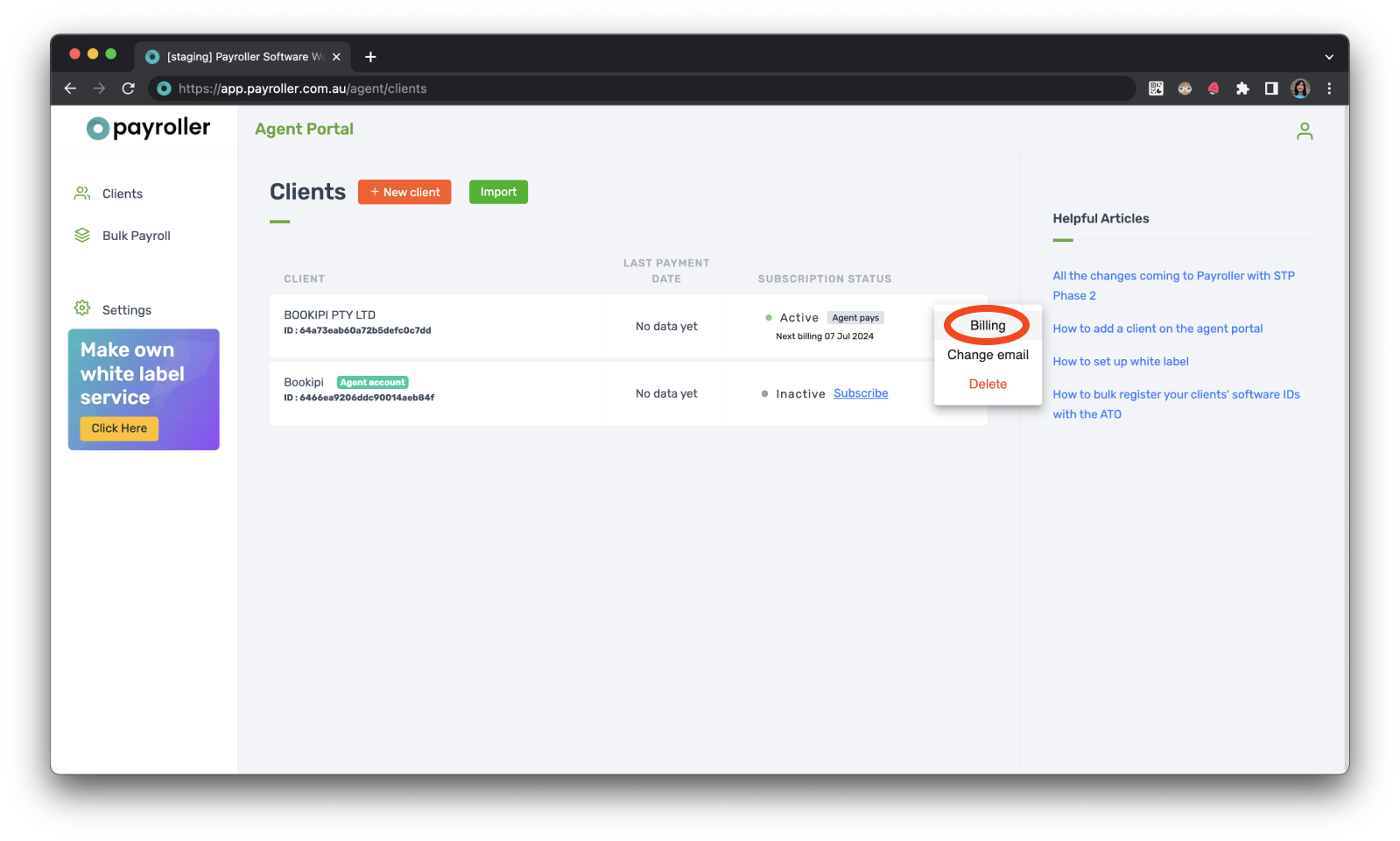Close the Payroller Software browser tab
The image size is (1400, 841).
[x=336, y=57]
